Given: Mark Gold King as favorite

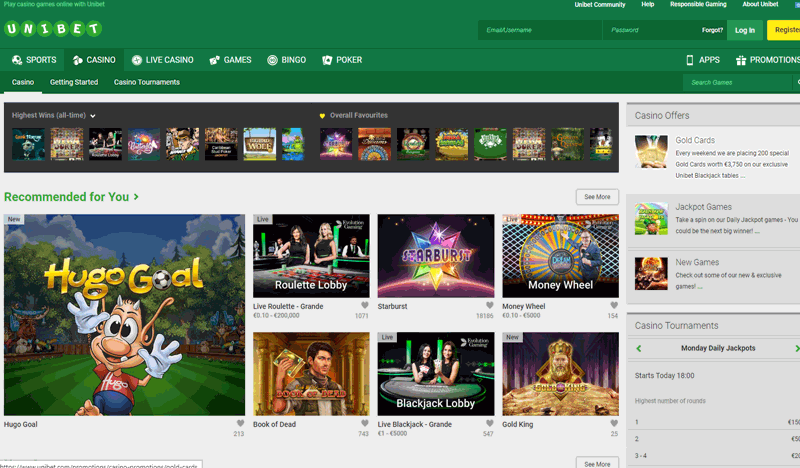Looking at the screenshot, I should 614,423.
